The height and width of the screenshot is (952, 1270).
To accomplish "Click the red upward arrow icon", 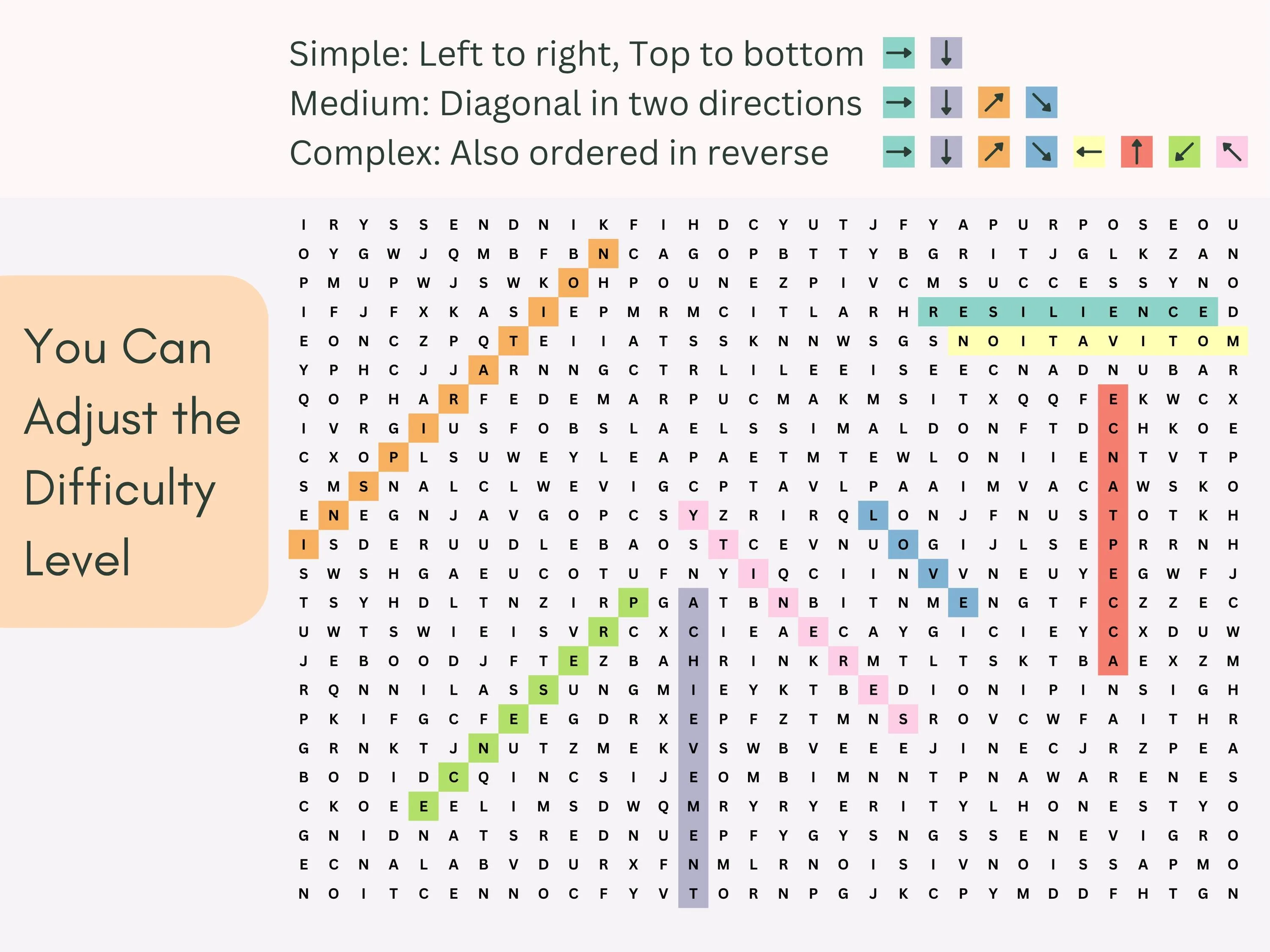I will [x=1136, y=152].
